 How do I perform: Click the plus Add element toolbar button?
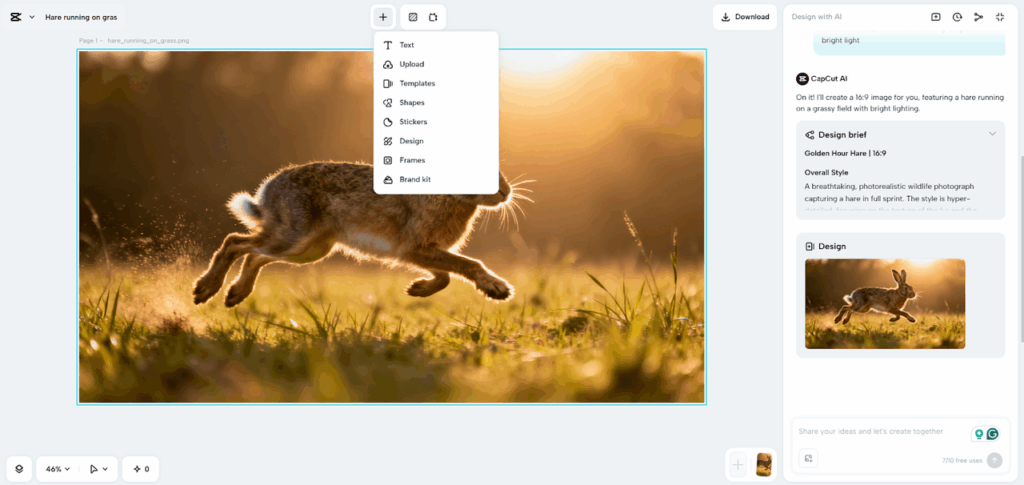coord(383,17)
